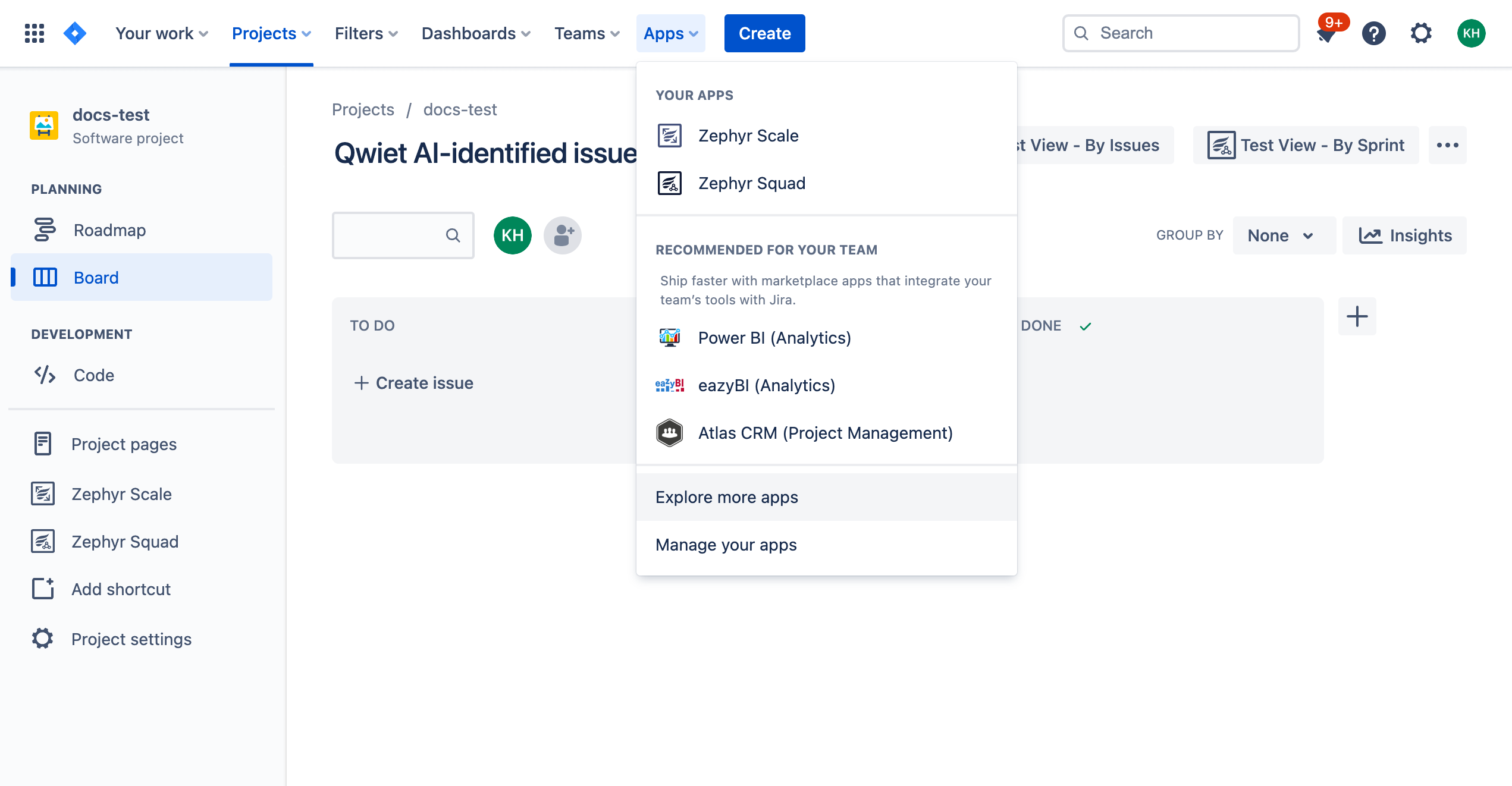Click the Board icon in sidebar

[x=45, y=277]
